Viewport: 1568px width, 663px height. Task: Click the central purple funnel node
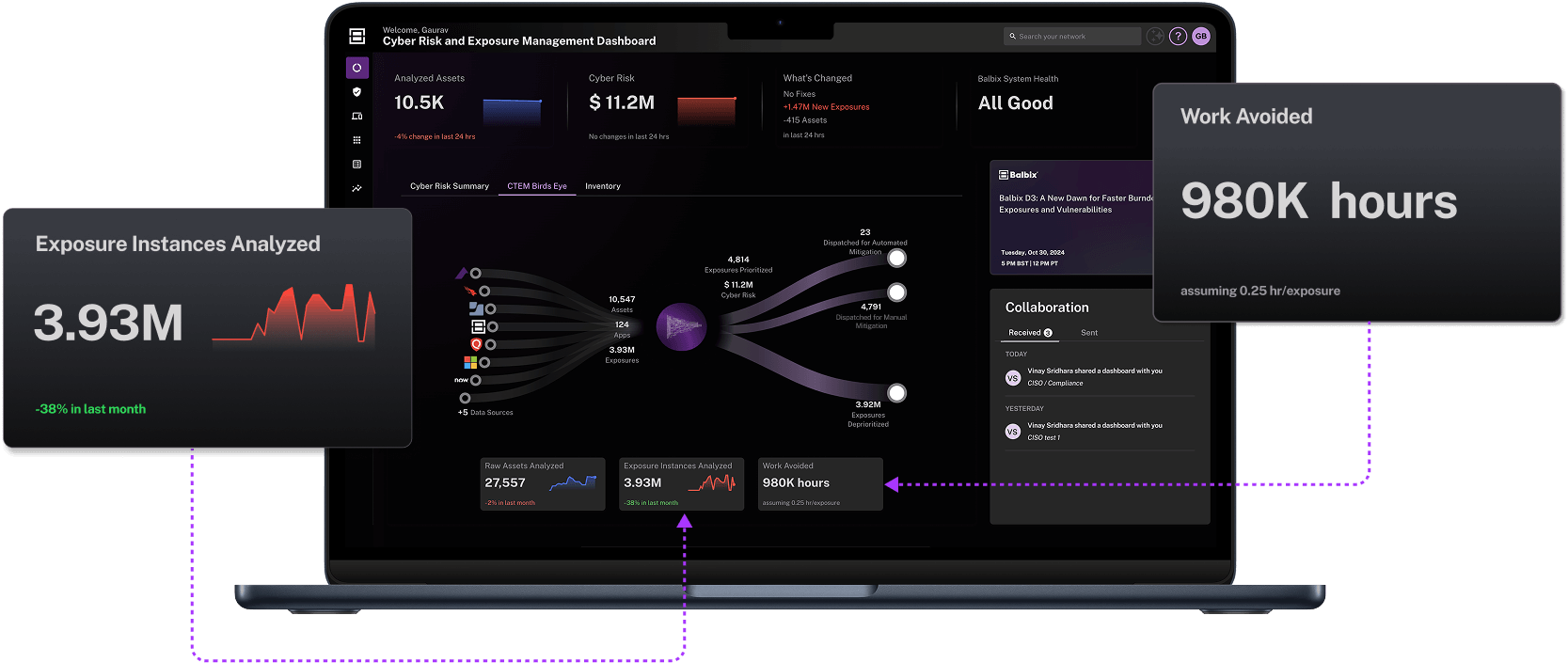[x=681, y=327]
